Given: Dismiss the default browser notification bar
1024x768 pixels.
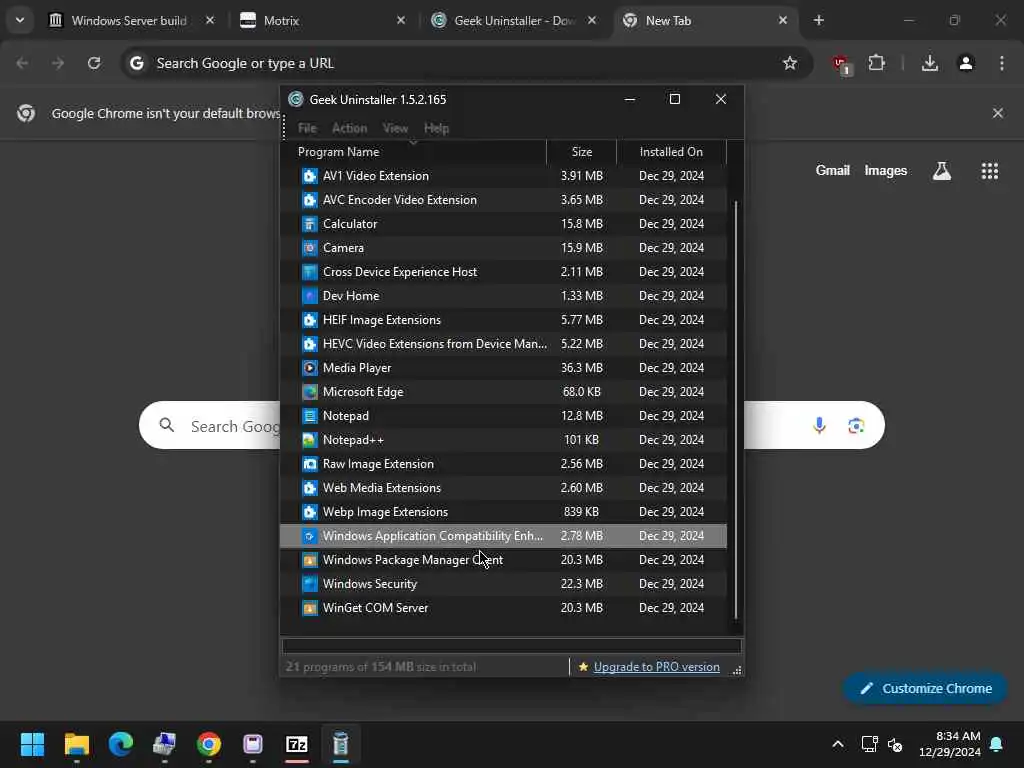Looking at the screenshot, I should [x=997, y=113].
